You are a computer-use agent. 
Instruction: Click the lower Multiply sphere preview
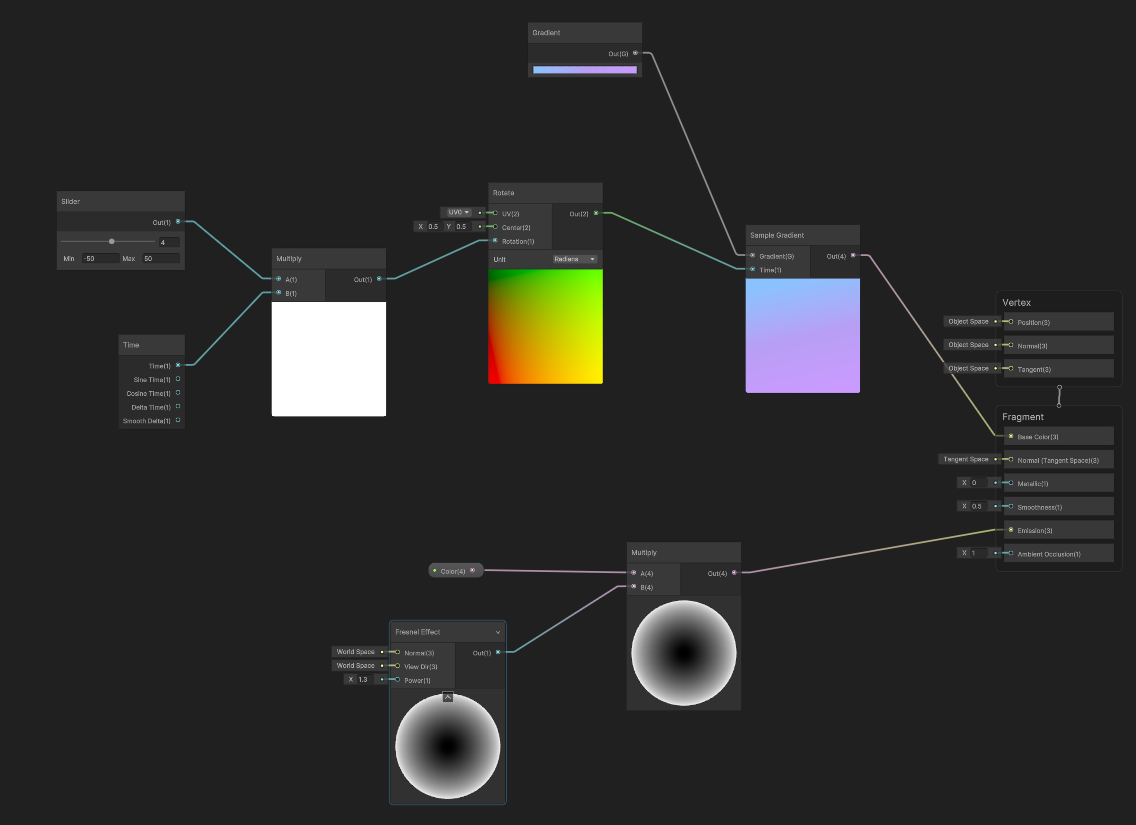[x=684, y=653]
